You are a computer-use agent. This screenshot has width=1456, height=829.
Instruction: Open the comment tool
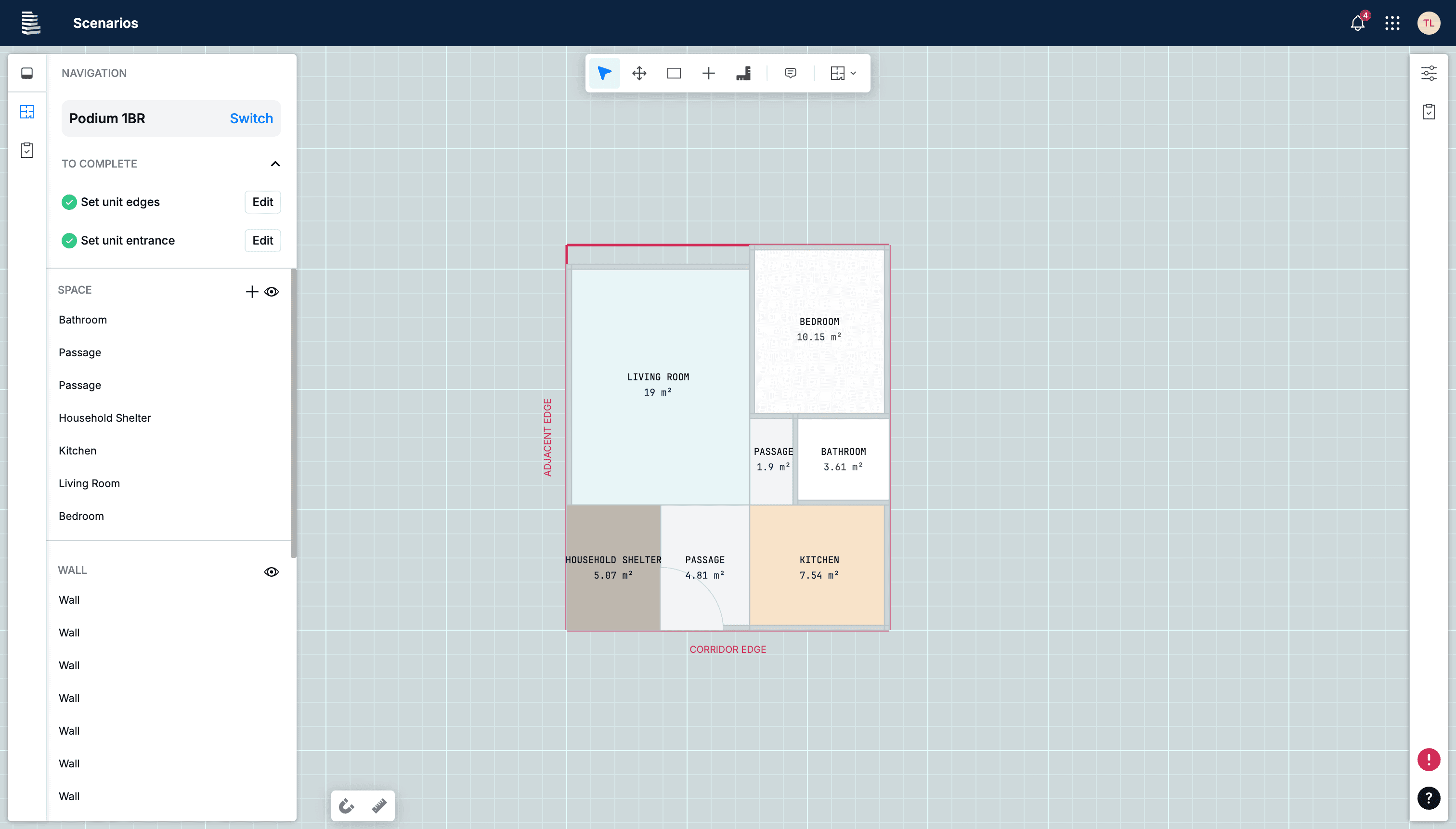790,73
